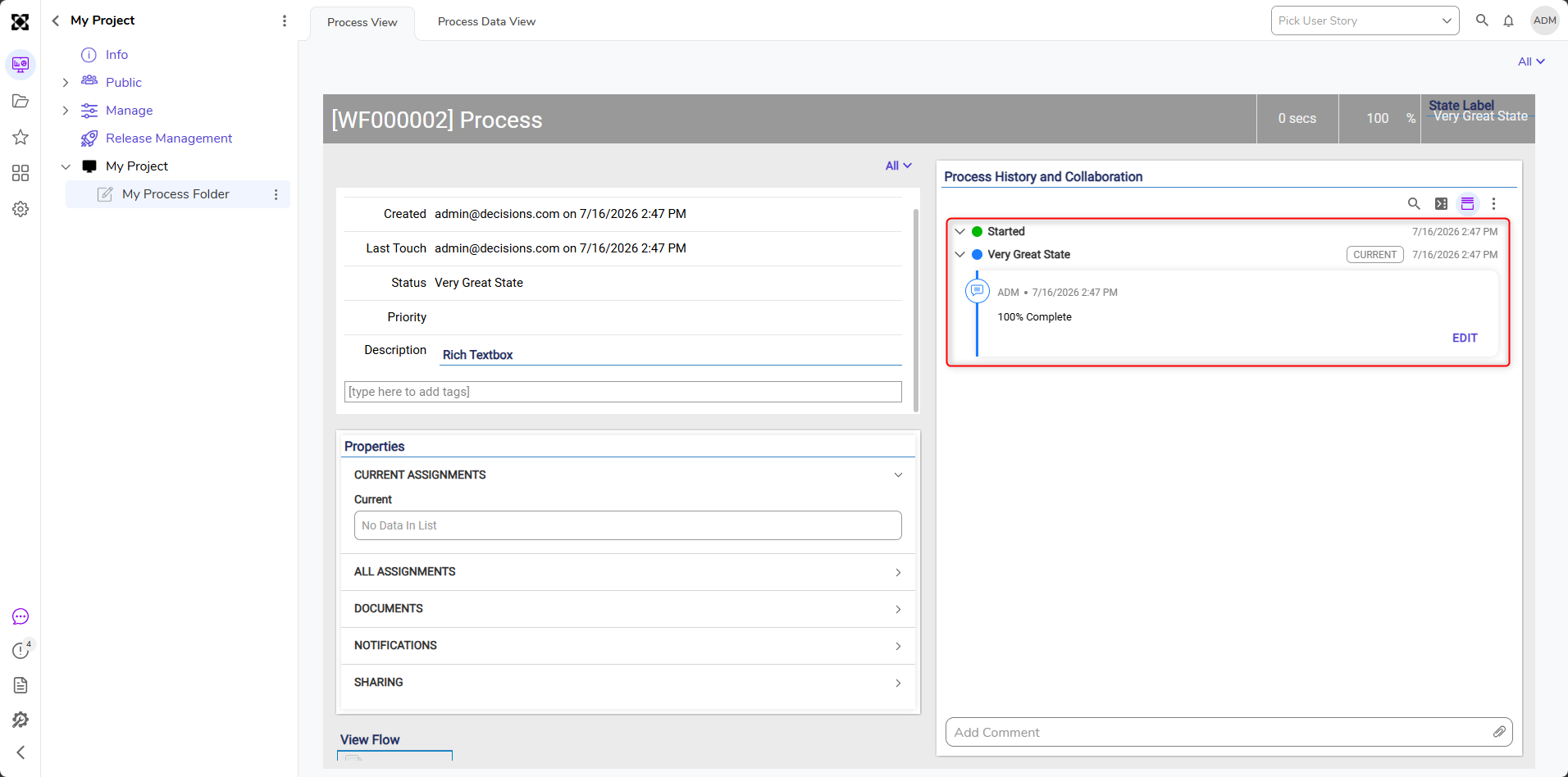Open Info in the project tree
The image size is (1568, 777).
[x=116, y=55]
